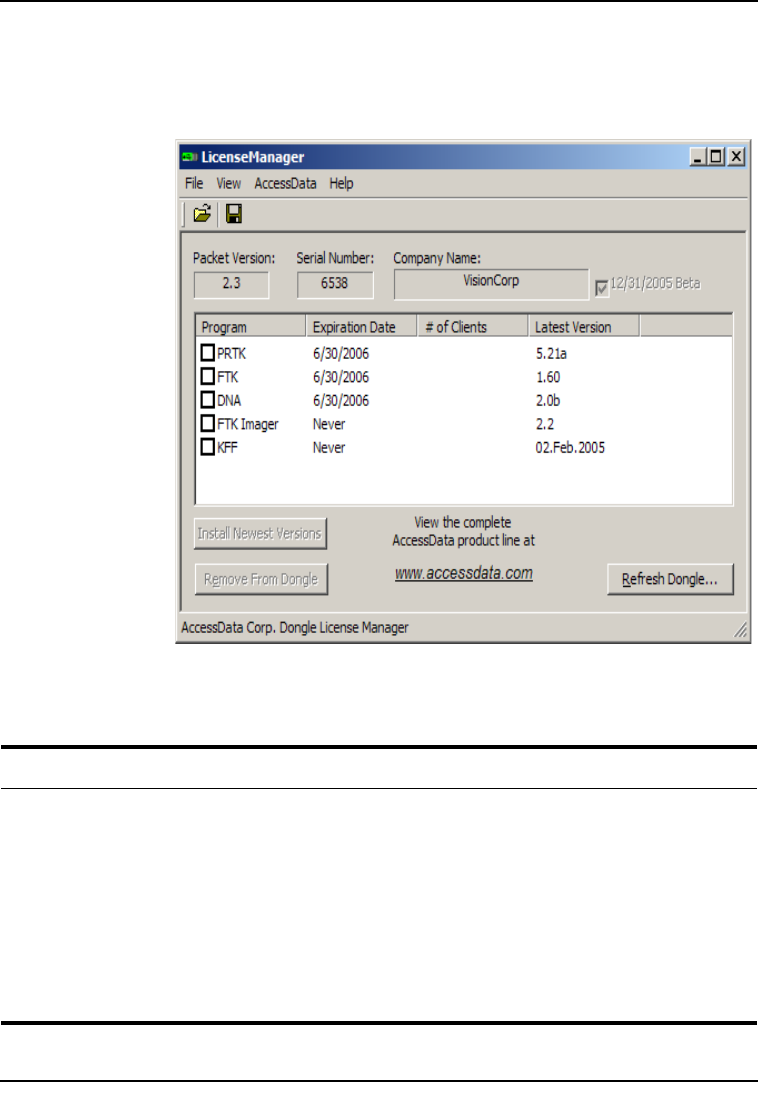Click the LicenseManager title bar app icon

coord(189,157)
